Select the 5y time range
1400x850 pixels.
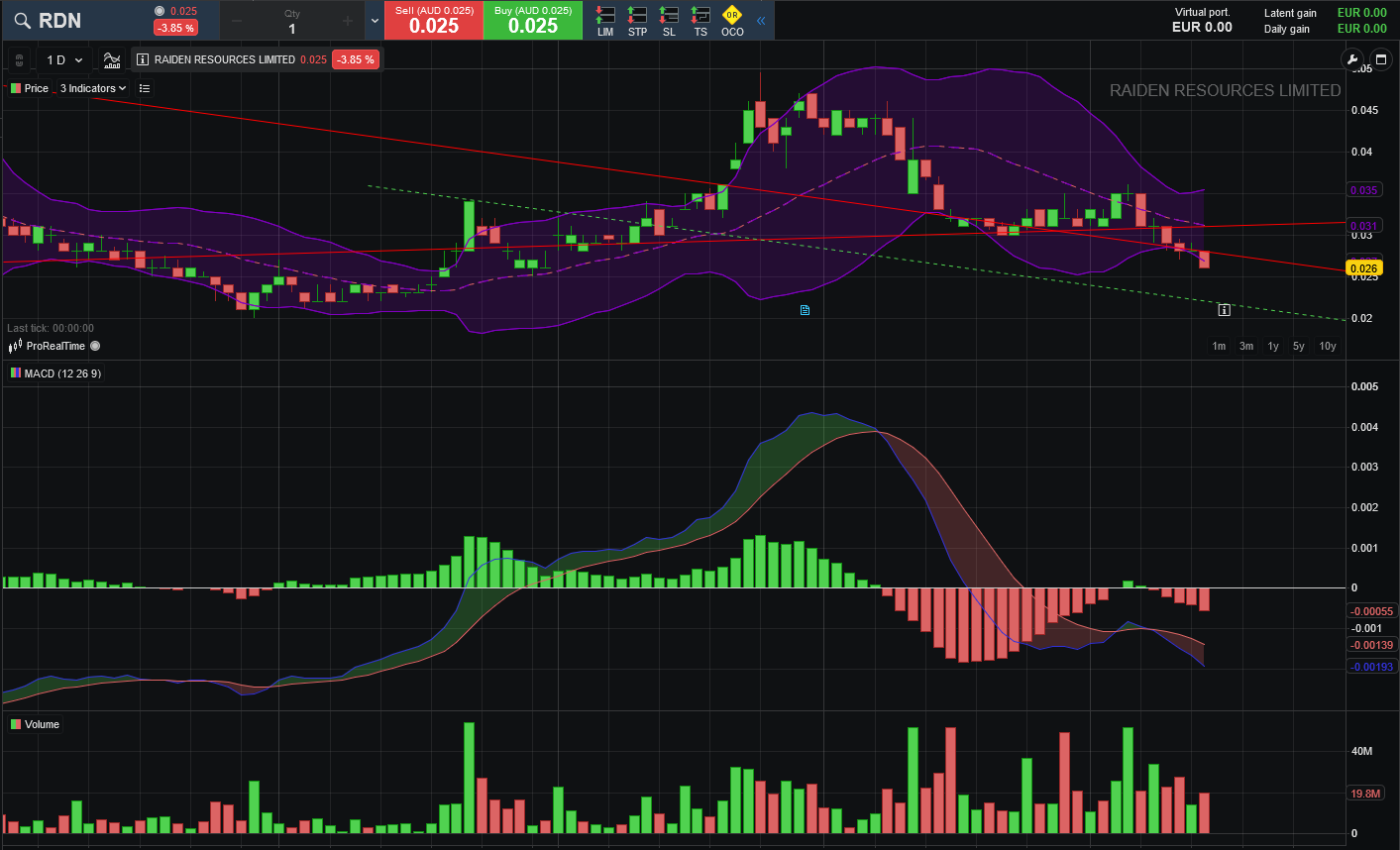click(x=1299, y=346)
